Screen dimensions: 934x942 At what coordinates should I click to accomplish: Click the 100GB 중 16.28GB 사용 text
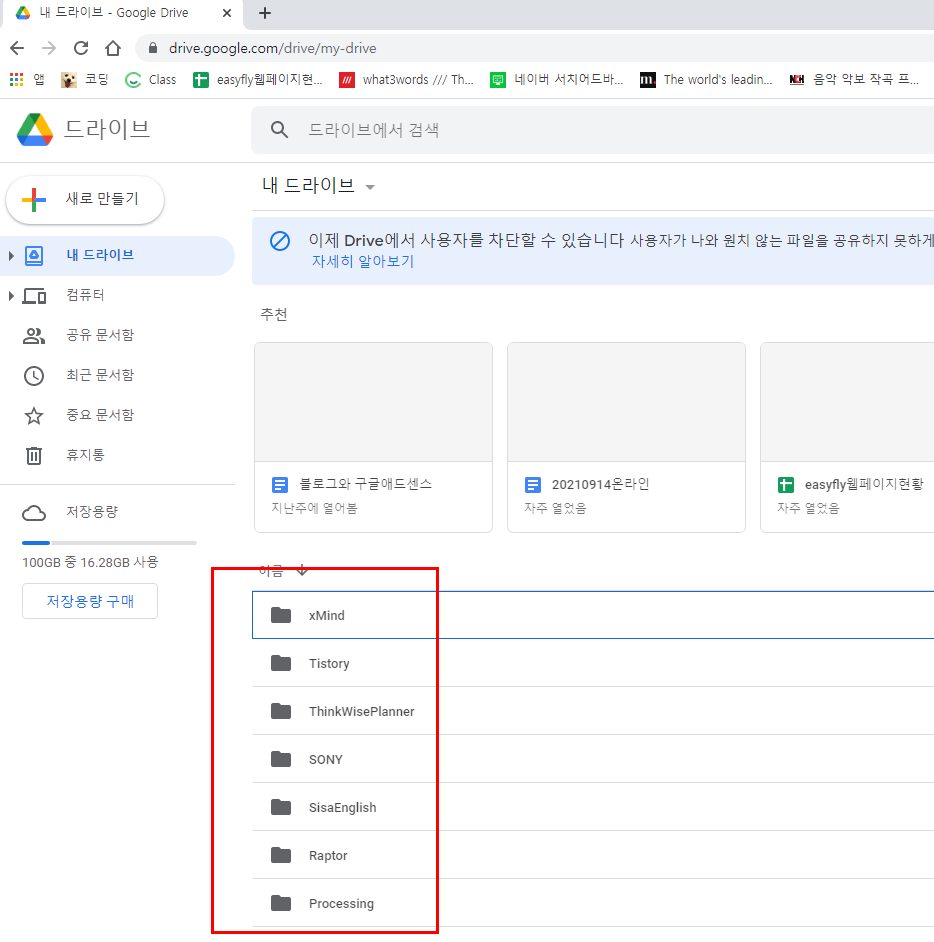coord(90,562)
